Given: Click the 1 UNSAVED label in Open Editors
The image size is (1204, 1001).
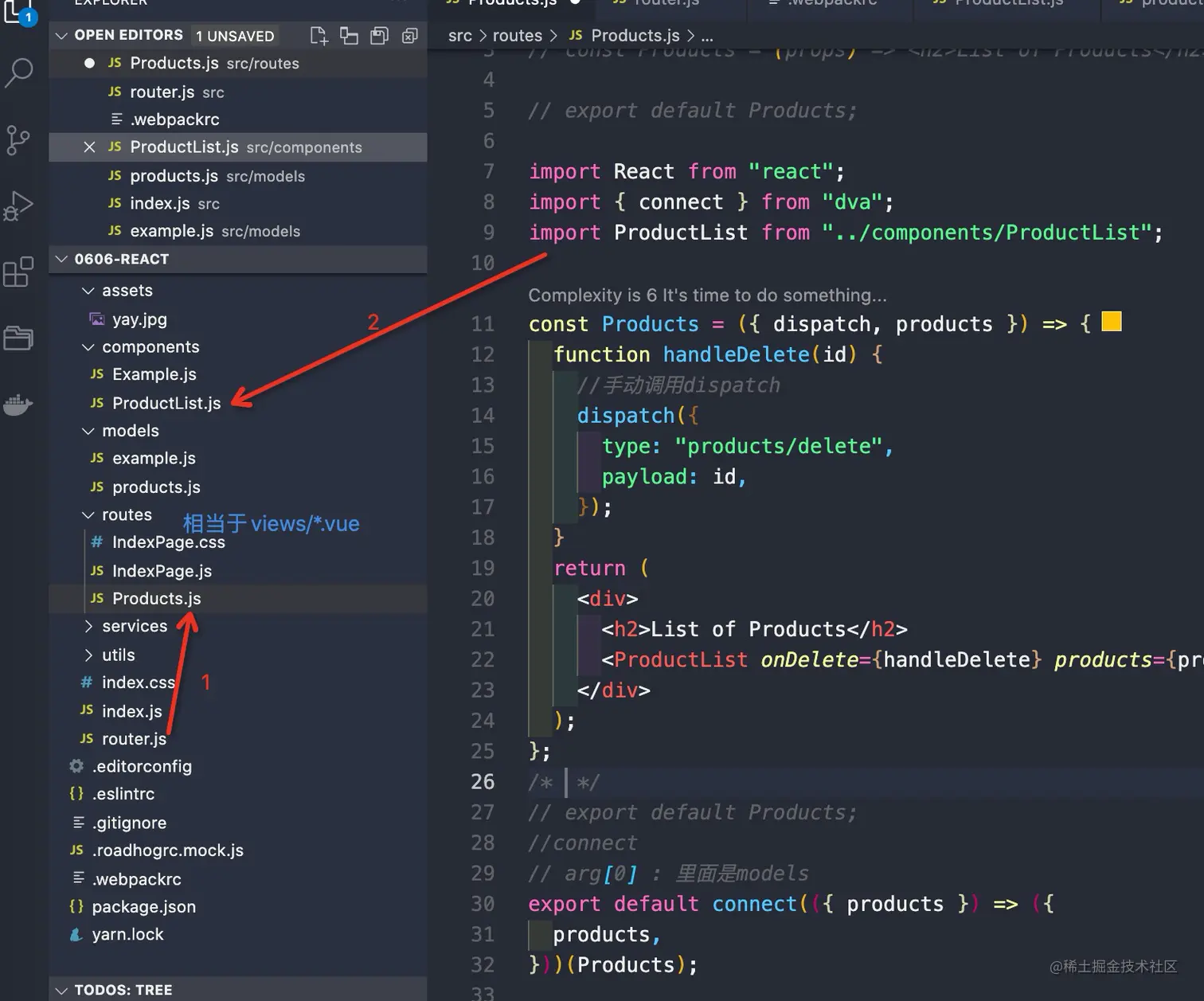Looking at the screenshot, I should 235,36.
